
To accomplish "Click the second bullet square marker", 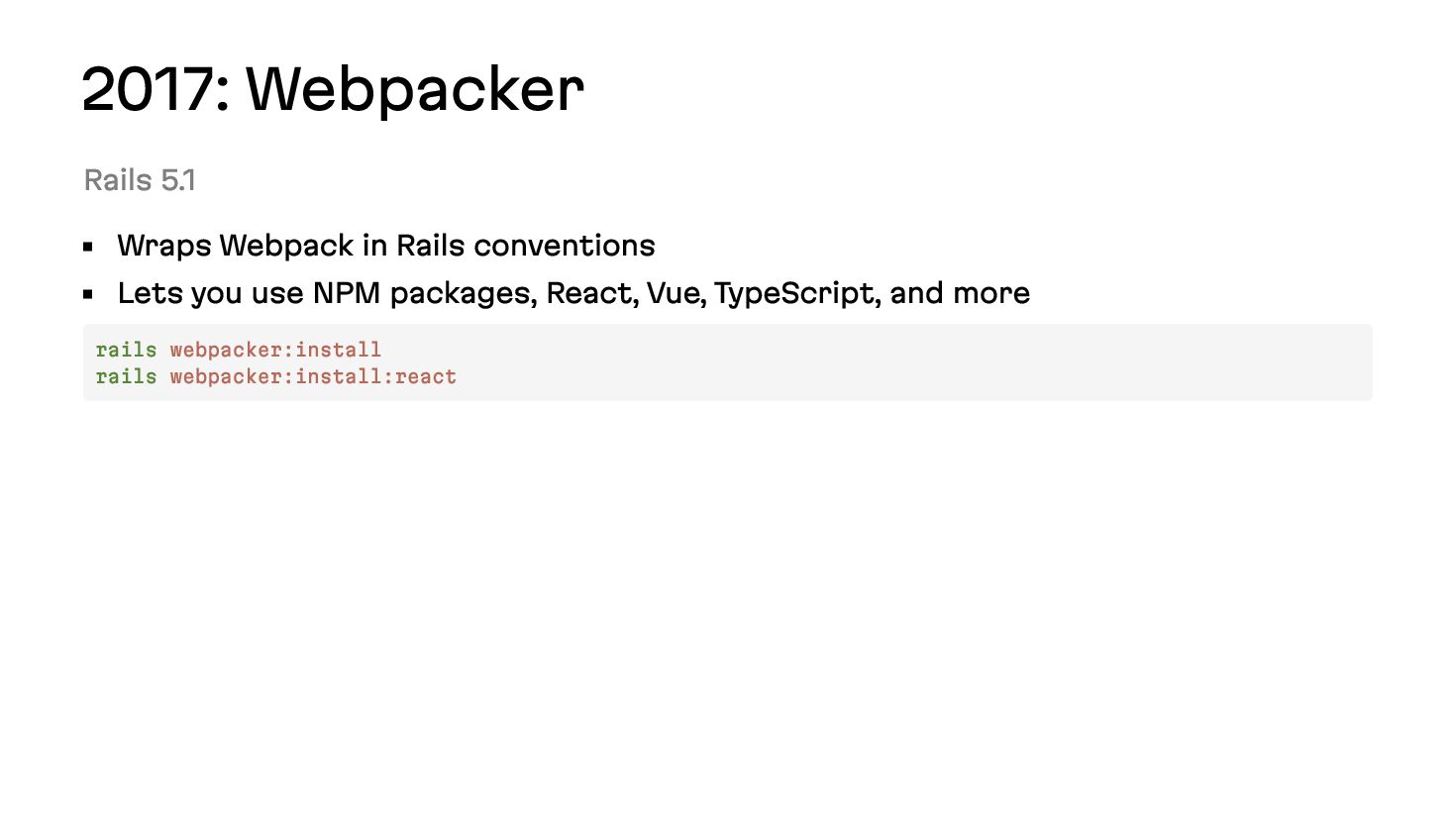I will [88, 294].
